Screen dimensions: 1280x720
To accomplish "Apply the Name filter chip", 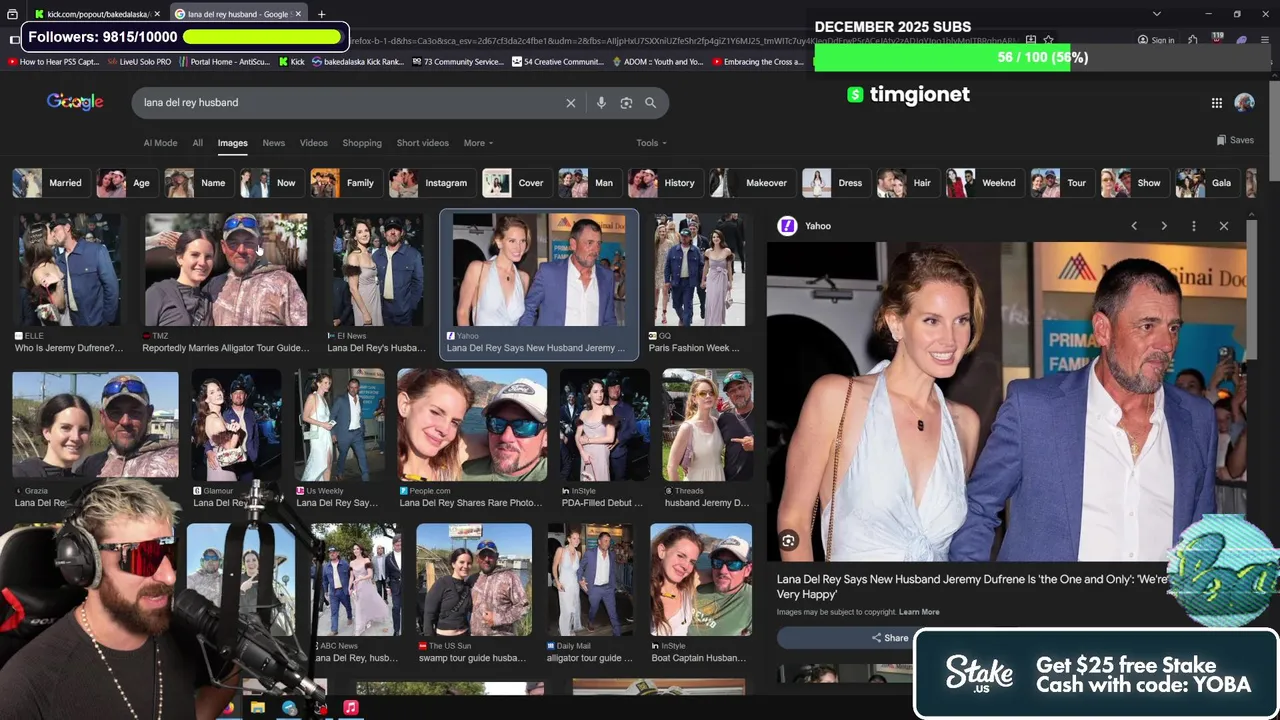I will tap(198, 183).
